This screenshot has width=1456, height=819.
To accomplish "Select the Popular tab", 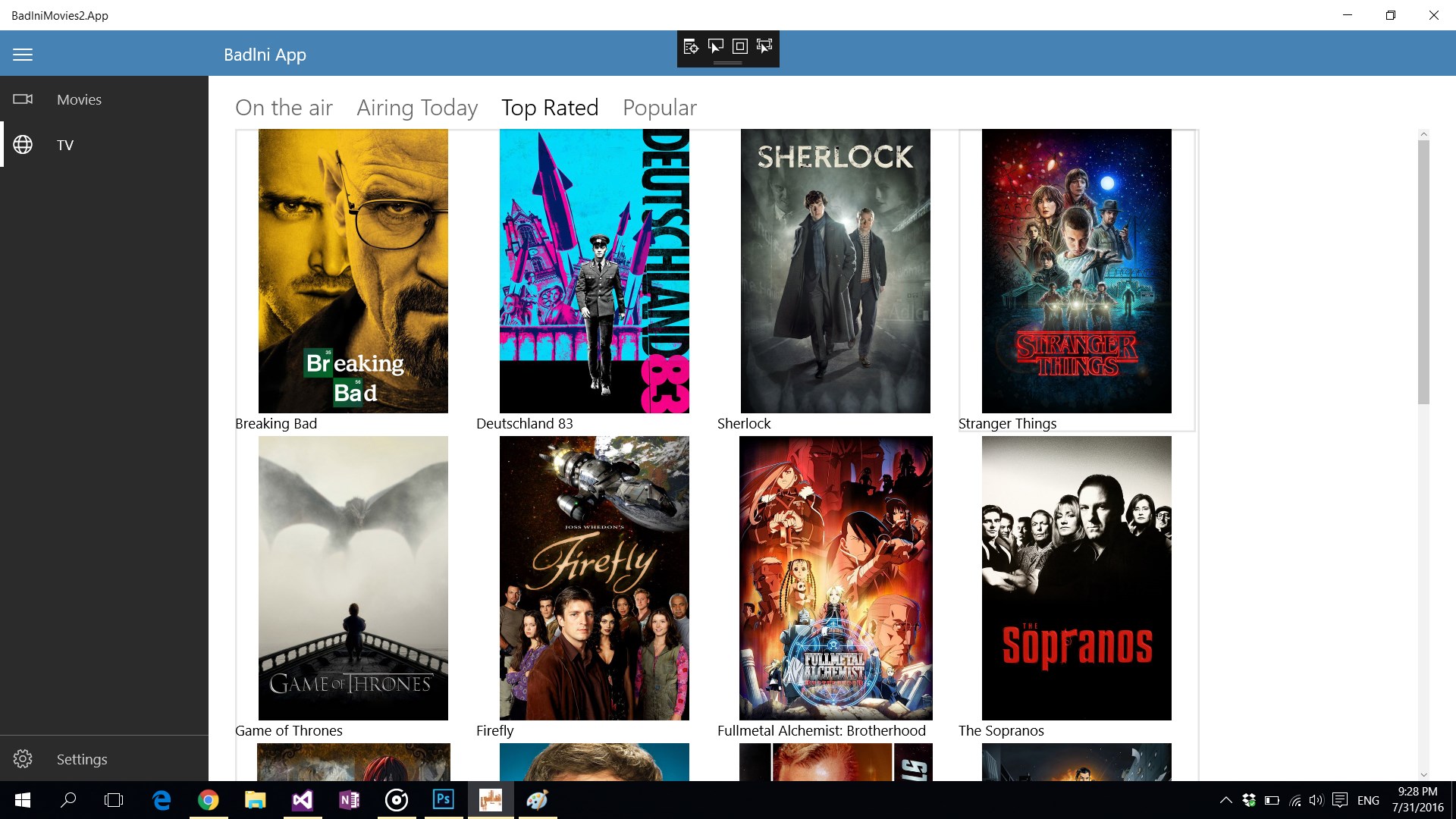I will click(659, 108).
